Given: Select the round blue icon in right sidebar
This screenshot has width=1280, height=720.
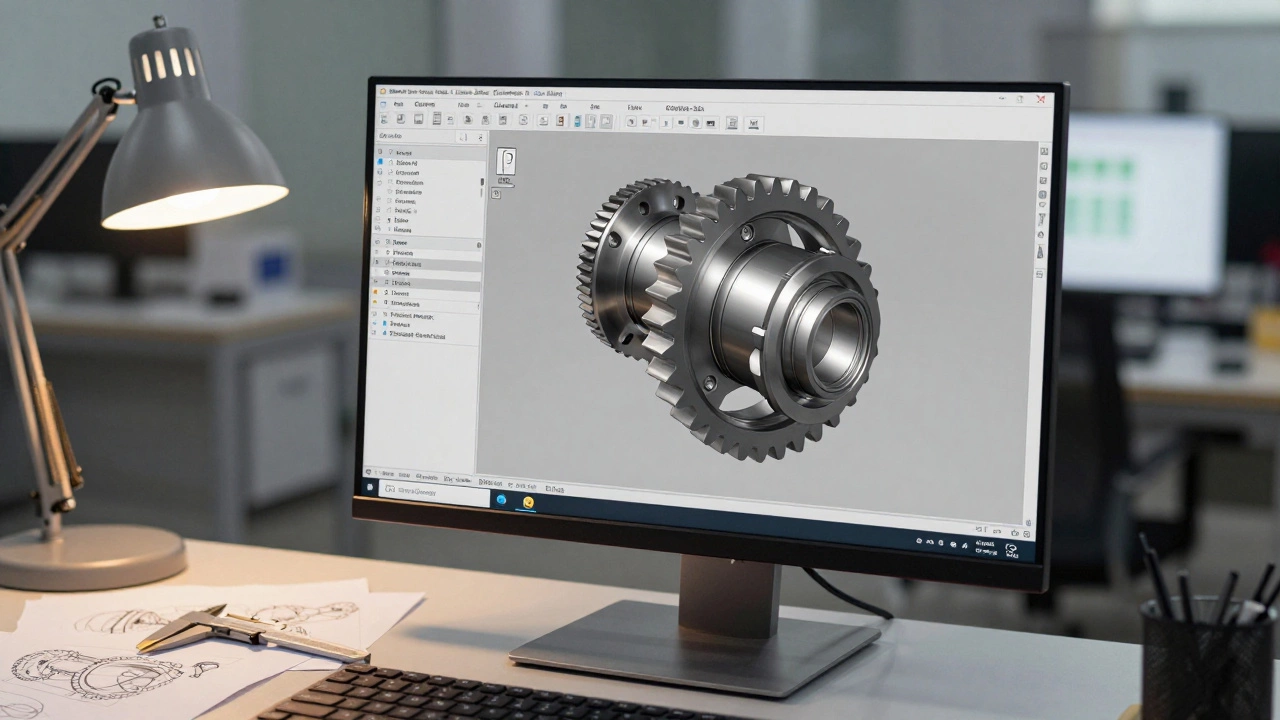Looking at the screenshot, I should [x=1043, y=195].
